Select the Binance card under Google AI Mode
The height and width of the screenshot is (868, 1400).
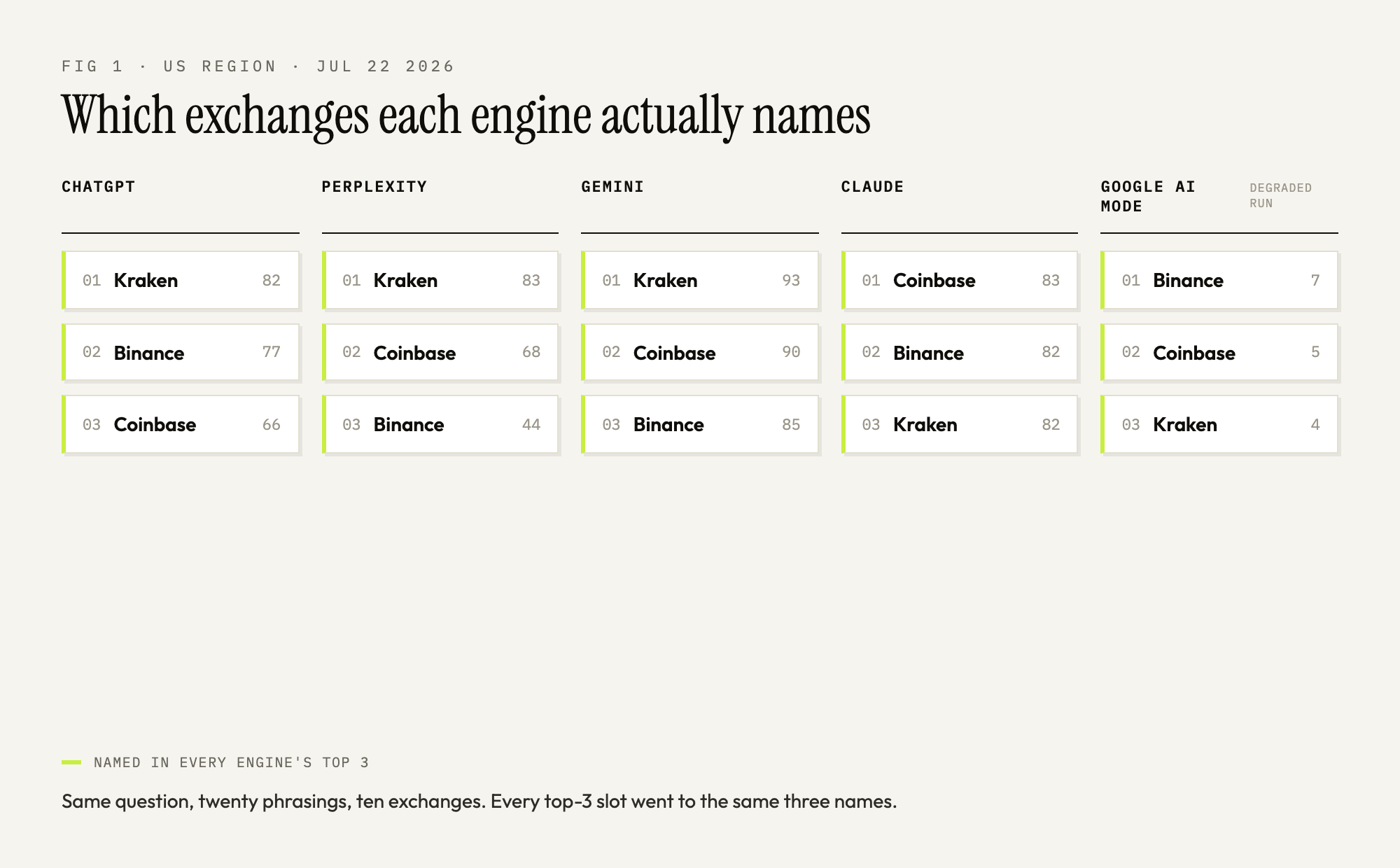[1219, 280]
